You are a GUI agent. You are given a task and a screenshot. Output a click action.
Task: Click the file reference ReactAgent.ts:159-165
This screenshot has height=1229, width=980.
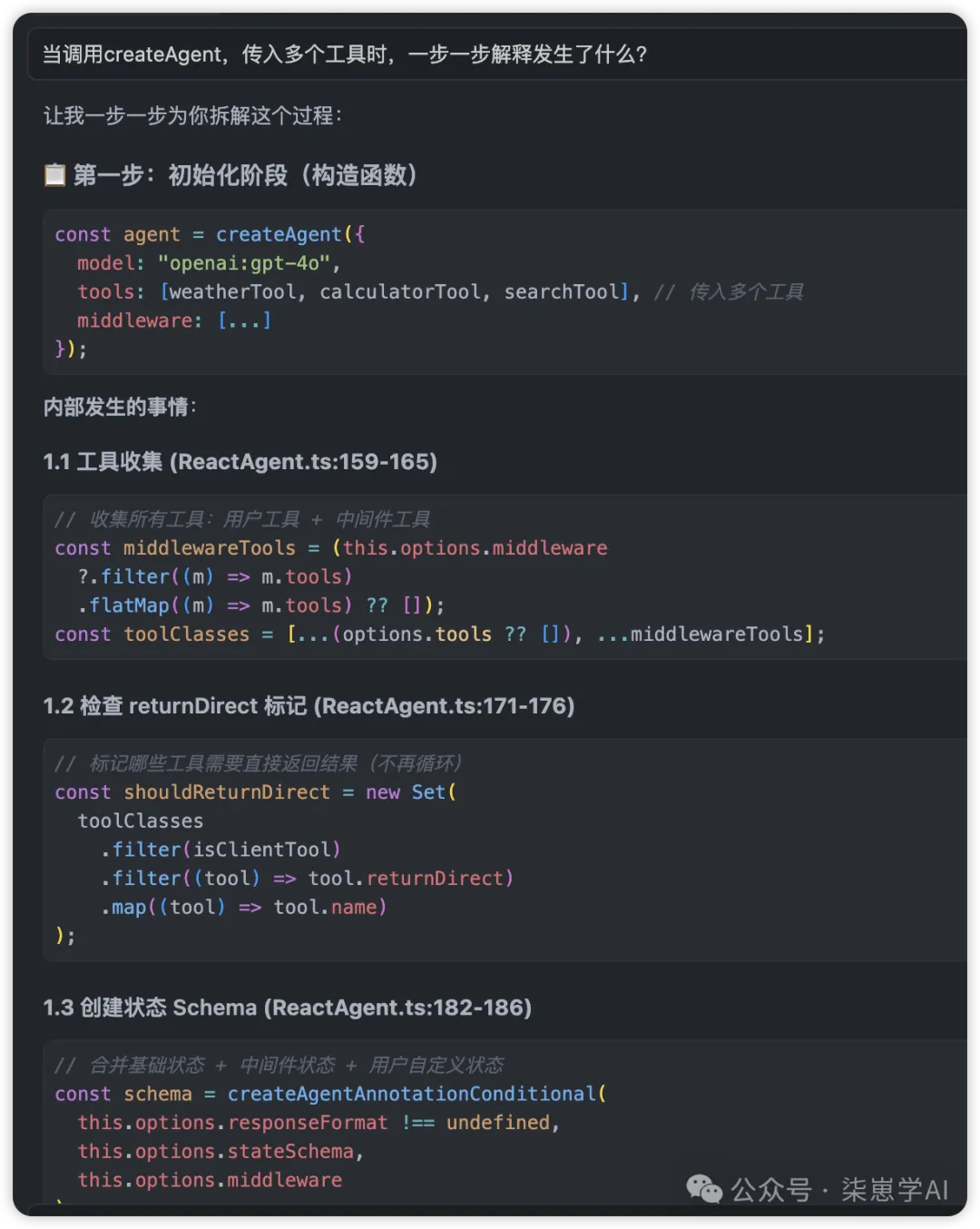pos(305,462)
